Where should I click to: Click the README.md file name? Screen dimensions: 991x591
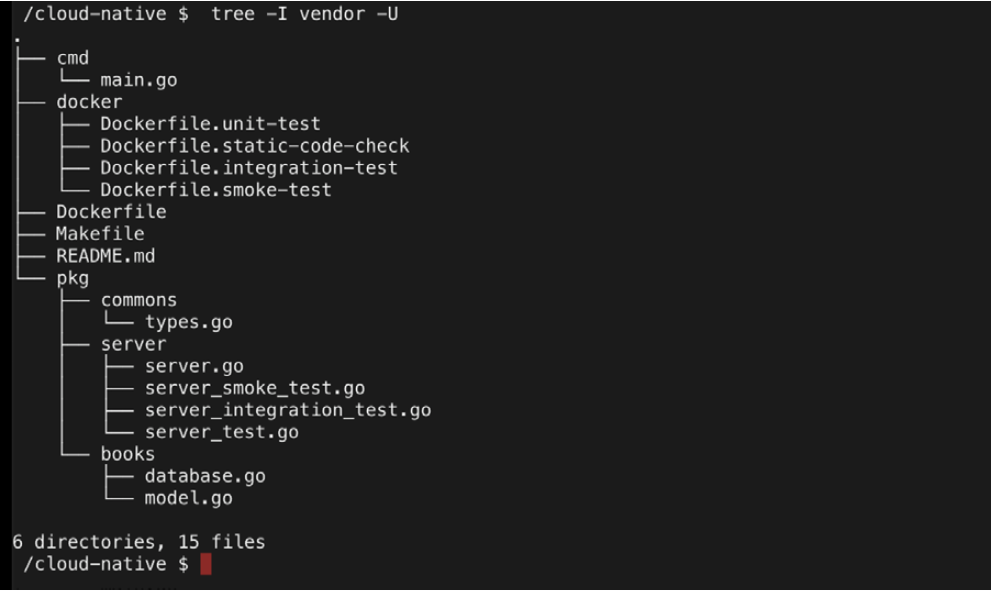(105, 256)
